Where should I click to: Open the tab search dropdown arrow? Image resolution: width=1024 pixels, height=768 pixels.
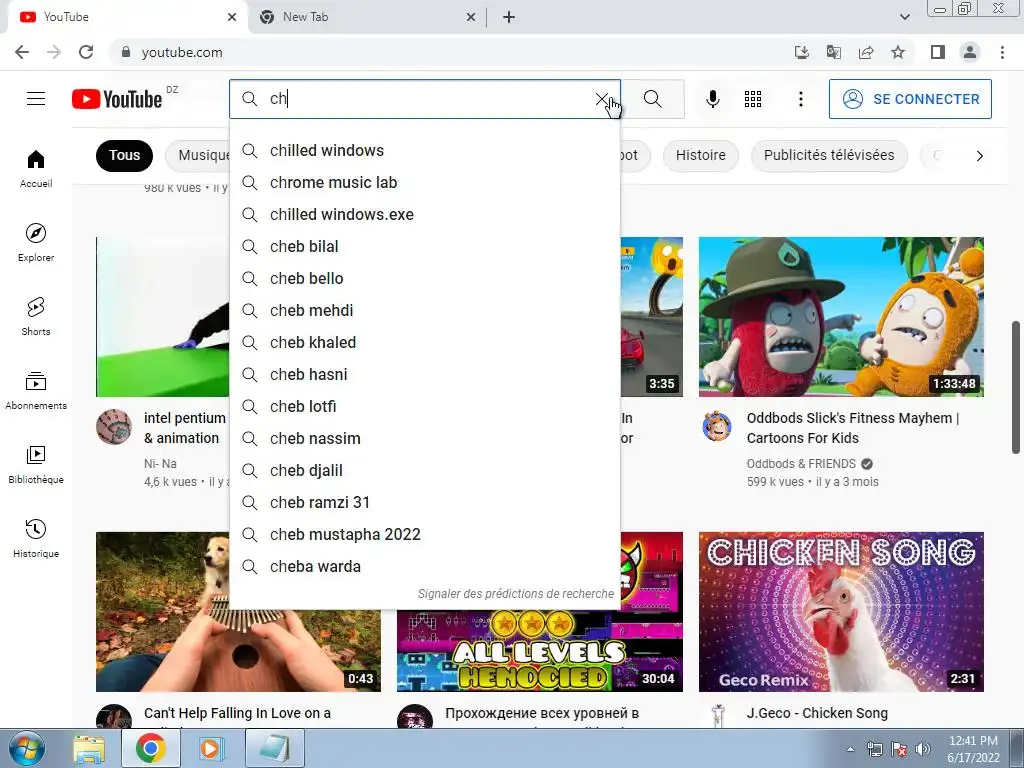904,17
